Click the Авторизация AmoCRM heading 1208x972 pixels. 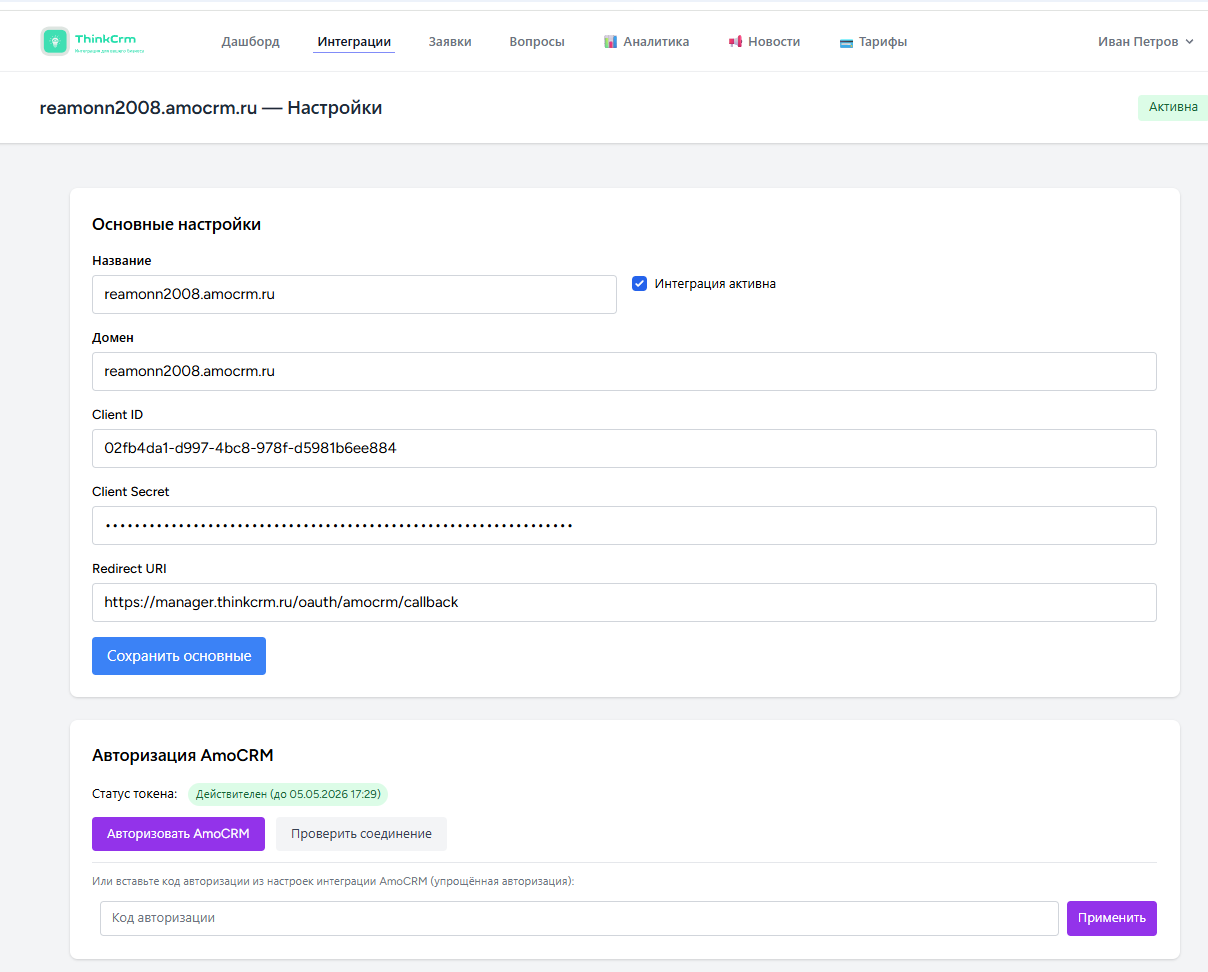[x=183, y=755]
